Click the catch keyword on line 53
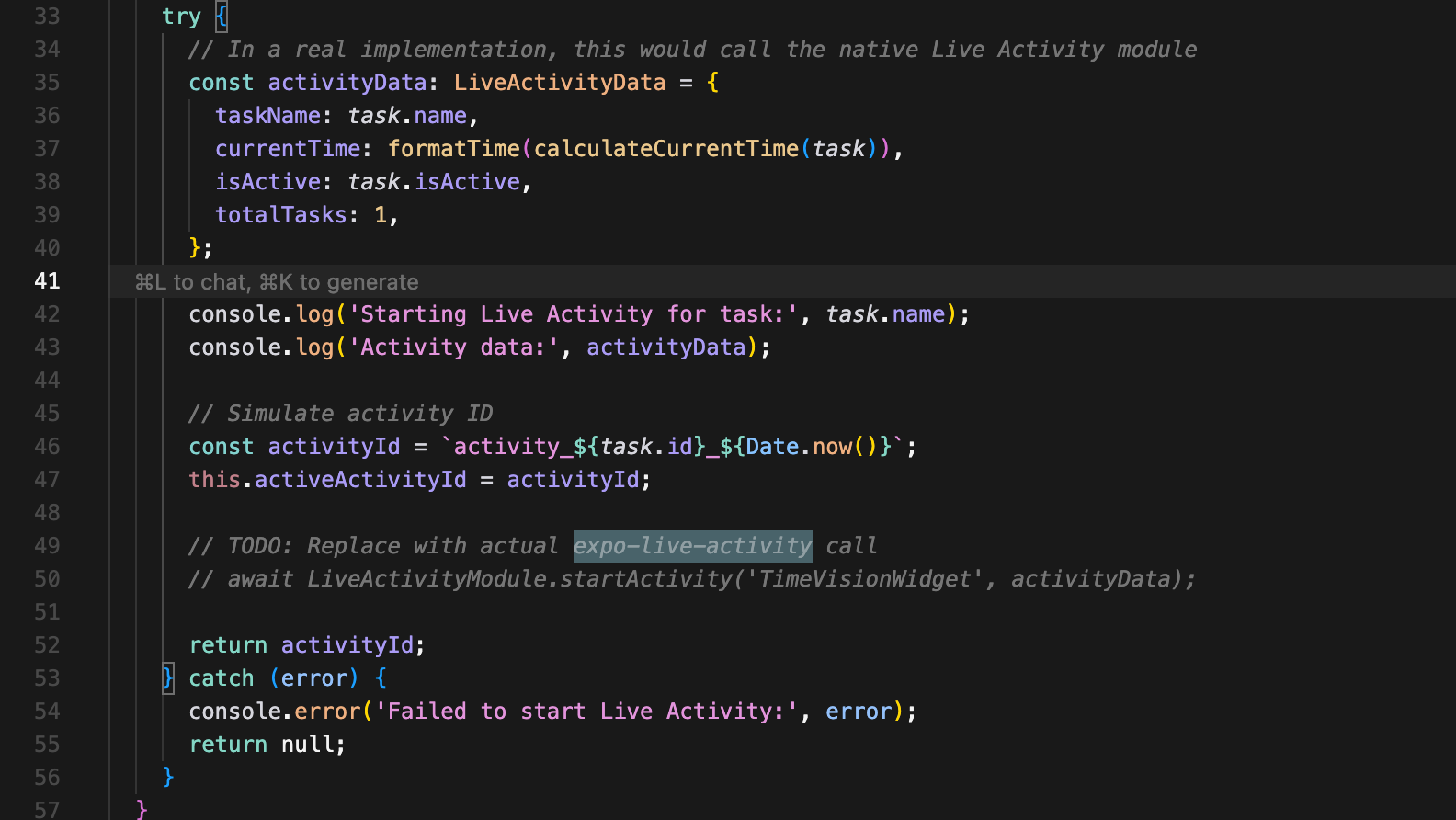Viewport: 1456px width, 820px height. pyautogui.click(x=222, y=678)
